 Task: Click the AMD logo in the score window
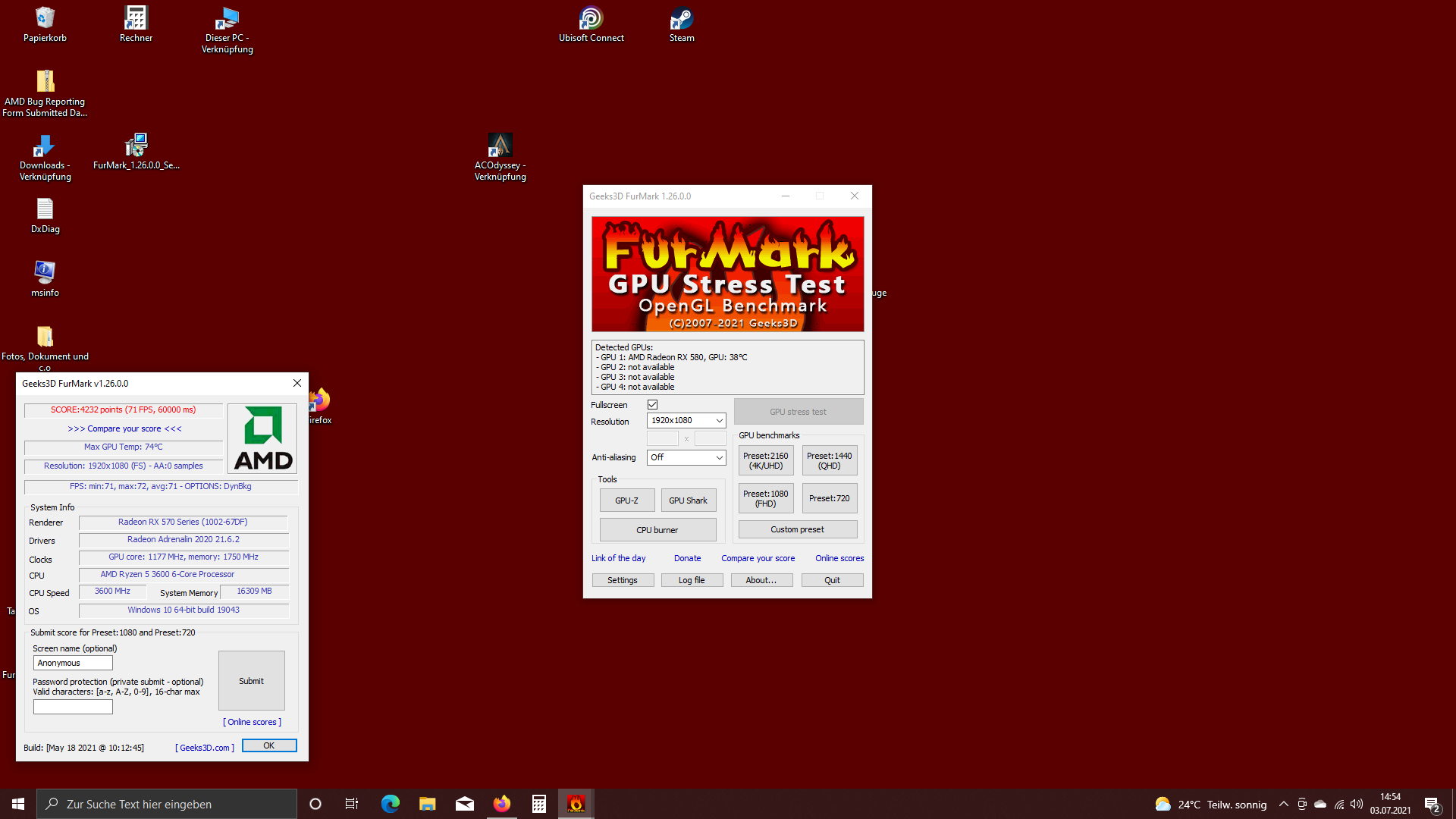coord(262,438)
